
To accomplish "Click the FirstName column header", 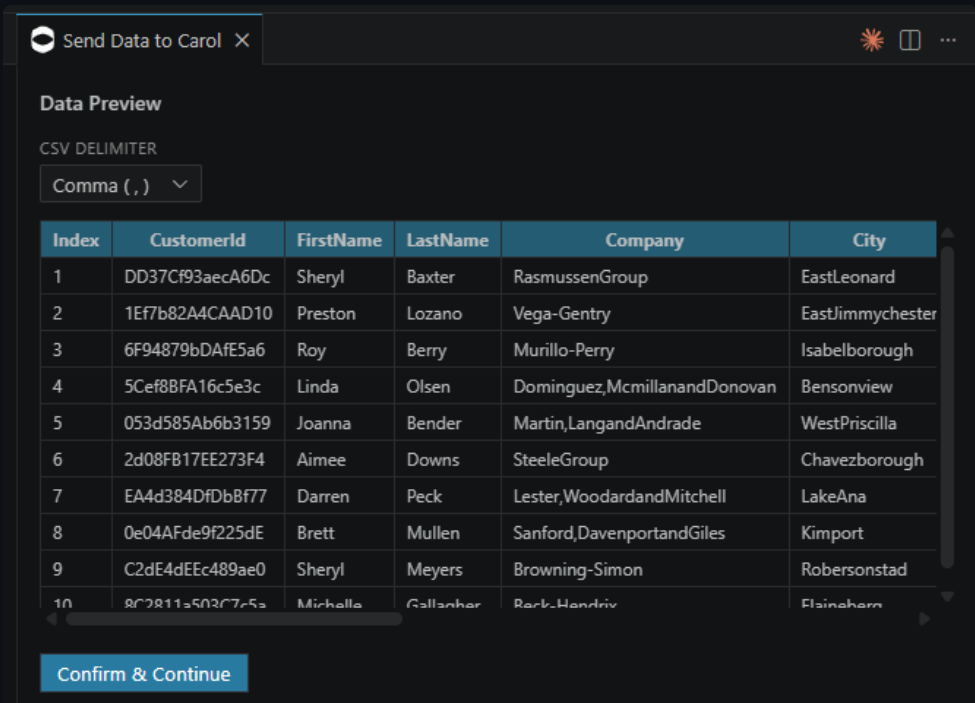I will point(339,240).
